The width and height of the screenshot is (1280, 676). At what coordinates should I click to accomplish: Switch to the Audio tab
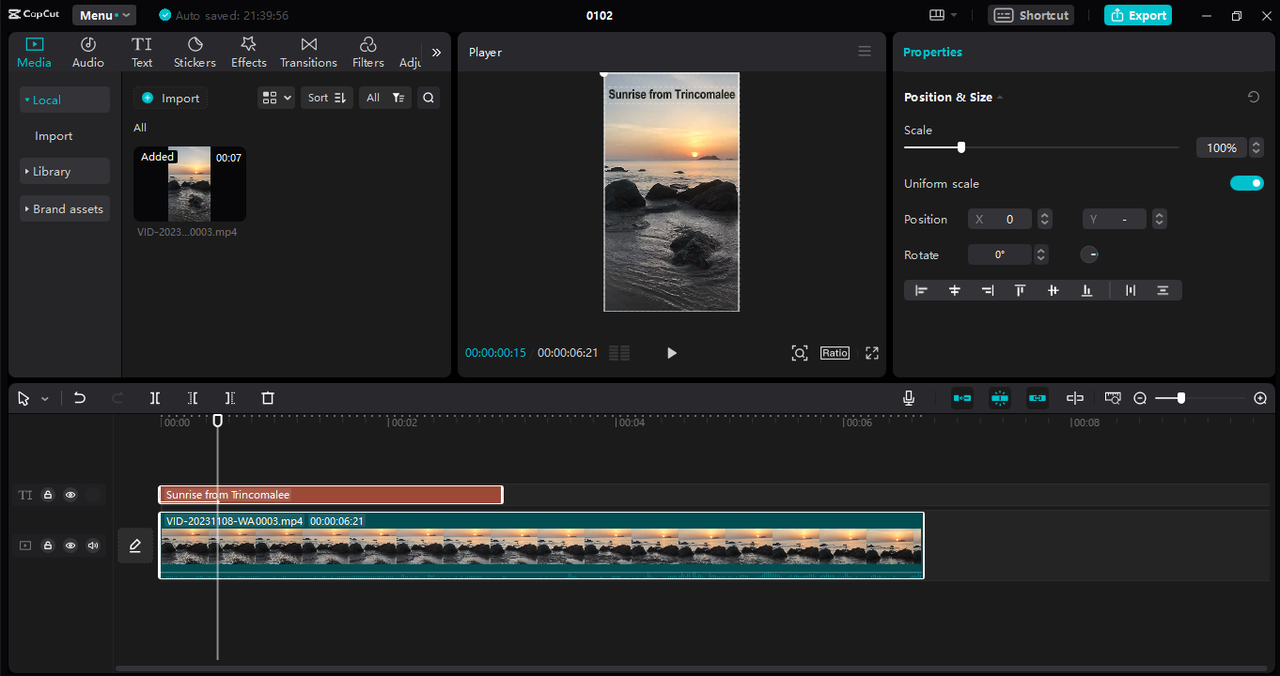click(x=88, y=53)
